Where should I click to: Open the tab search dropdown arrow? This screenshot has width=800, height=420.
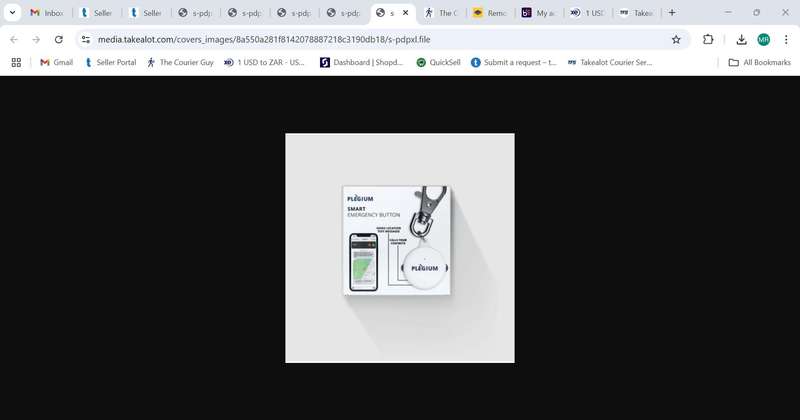pyautogui.click(x=12, y=13)
